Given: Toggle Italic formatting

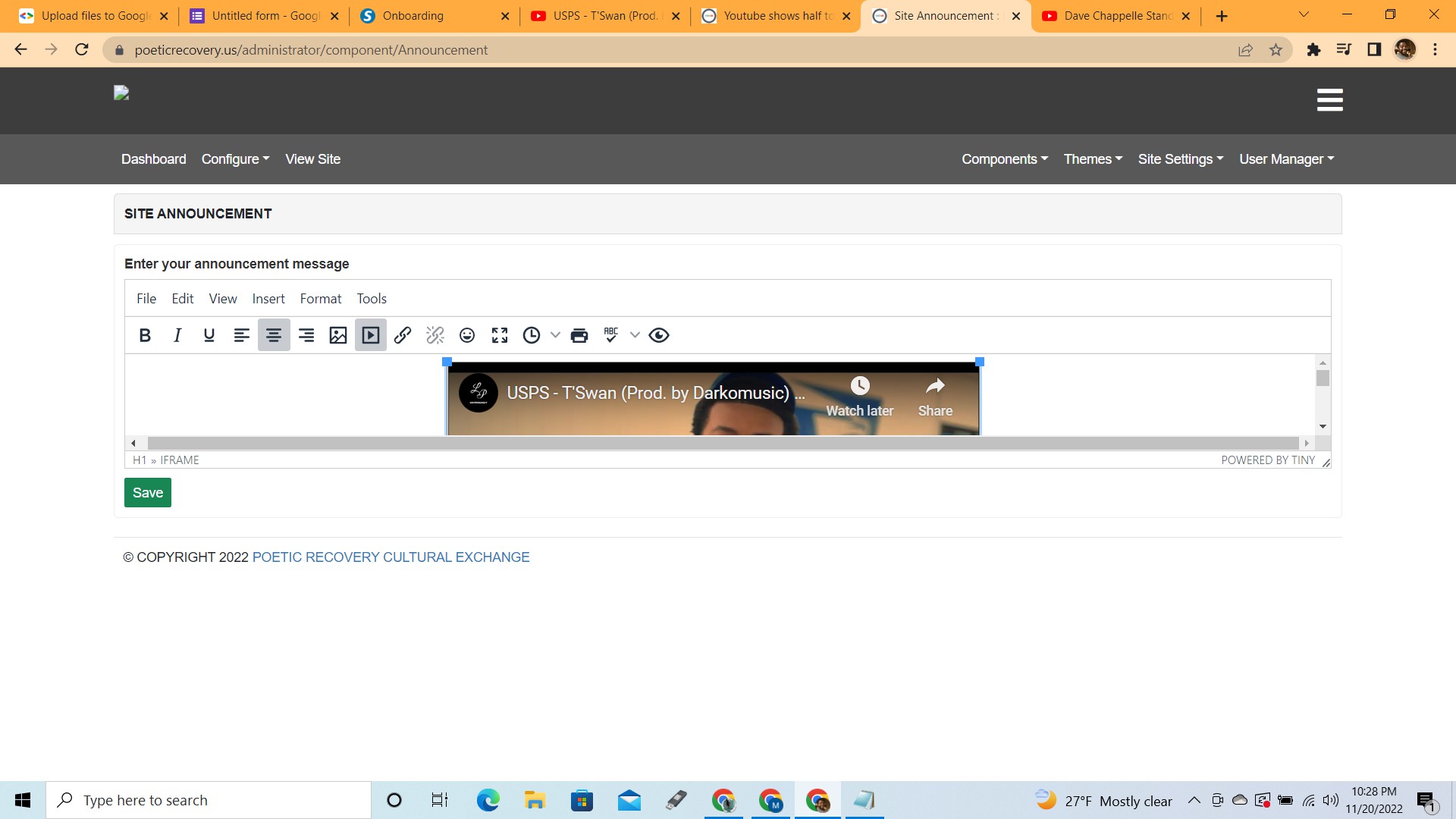Looking at the screenshot, I should click(177, 335).
